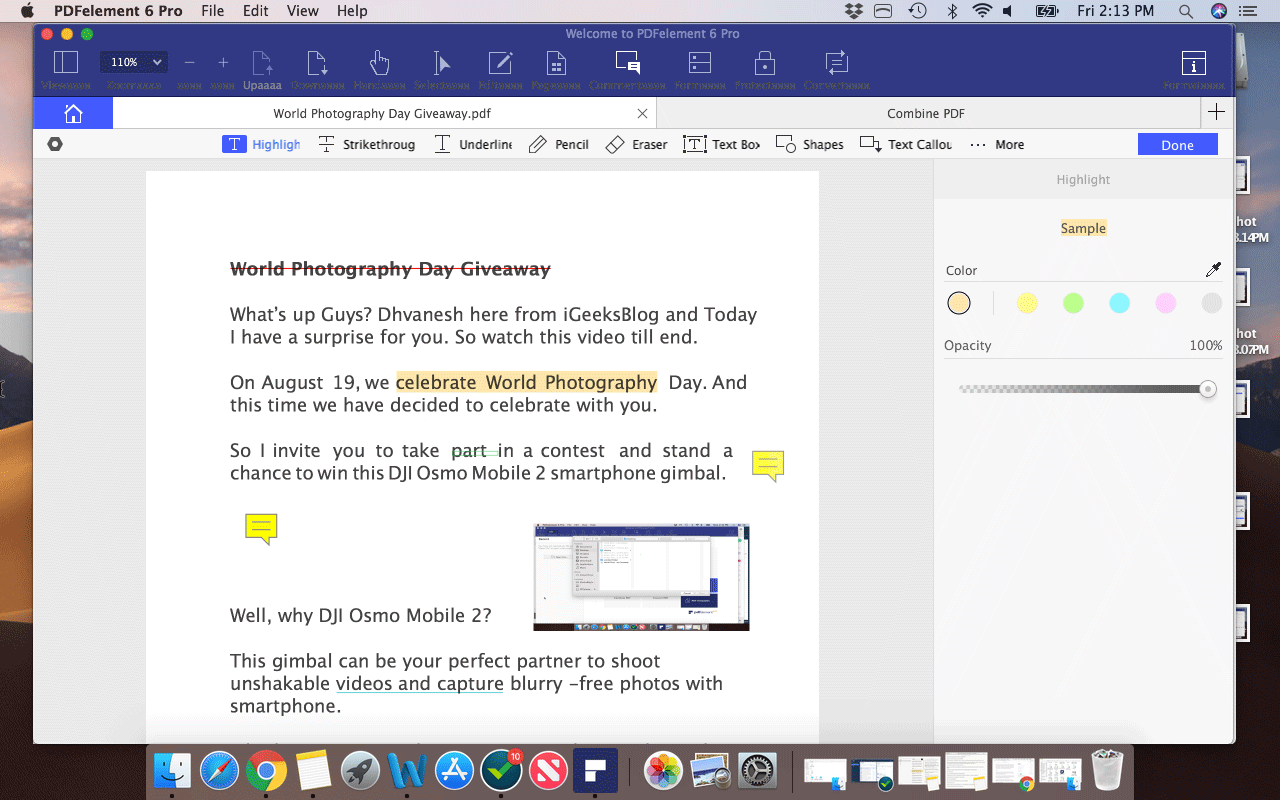Viewport: 1280px width, 800px height.
Task: Open Safari from the Dock
Action: (219, 771)
